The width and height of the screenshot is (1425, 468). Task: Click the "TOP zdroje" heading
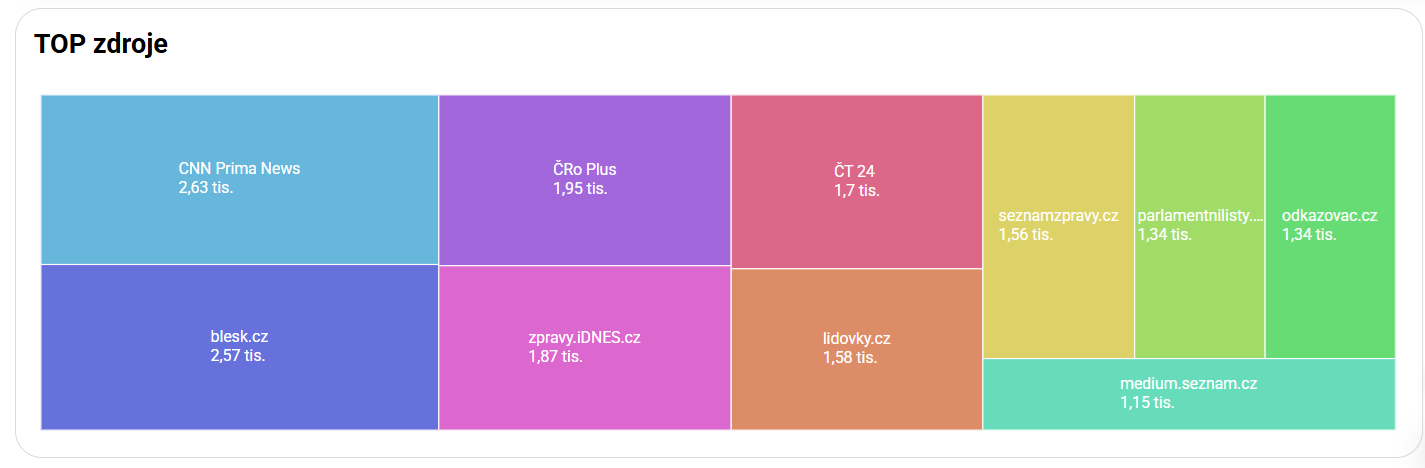coord(101,44)
